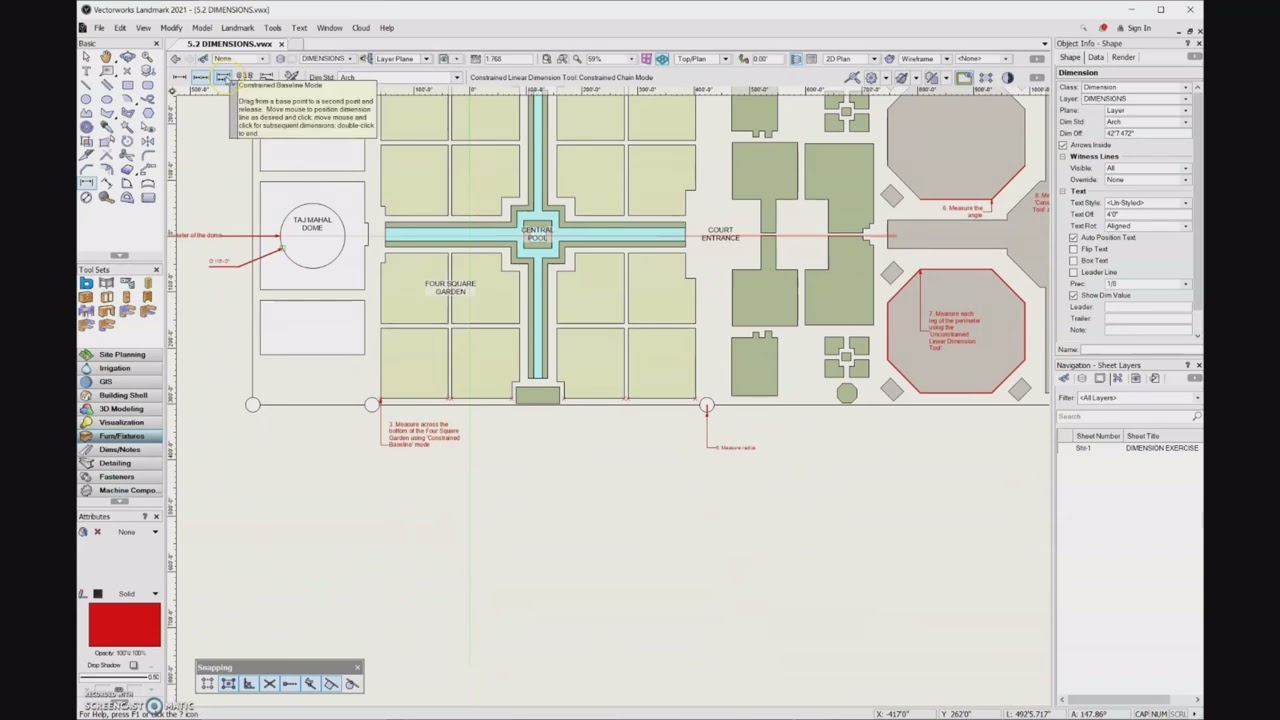Viewport: 1280px width, 720px height.
Task: Open the Modify menu
Action: click(x=171, y=28)
